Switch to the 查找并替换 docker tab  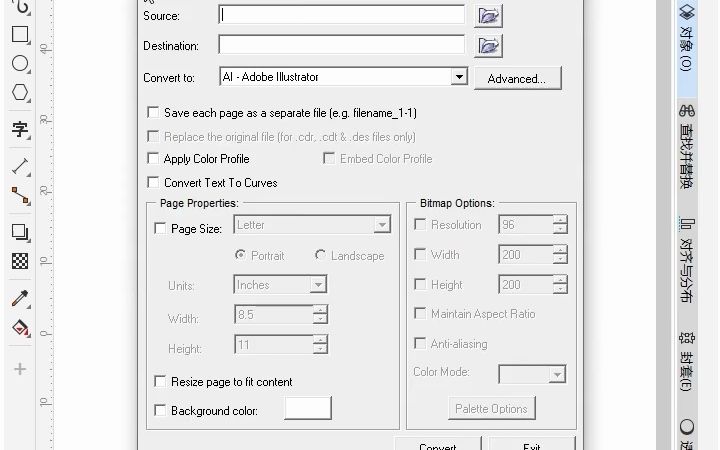tap(687, 147)
